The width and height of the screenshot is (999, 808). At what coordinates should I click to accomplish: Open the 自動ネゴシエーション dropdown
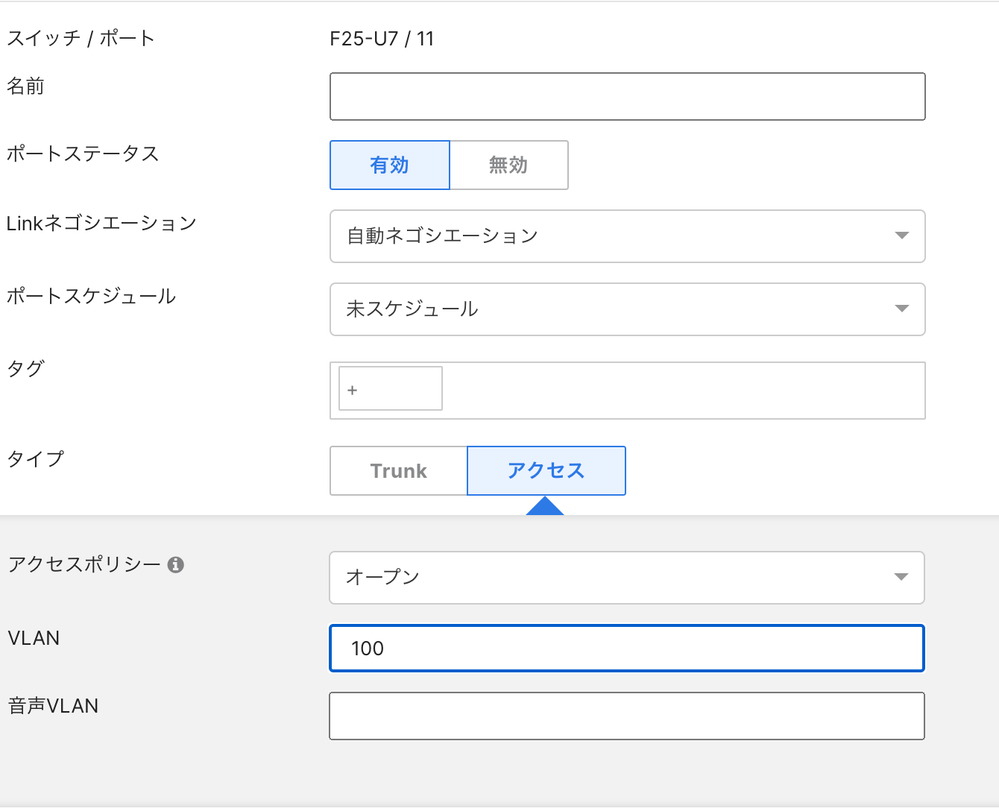(600, 236)
